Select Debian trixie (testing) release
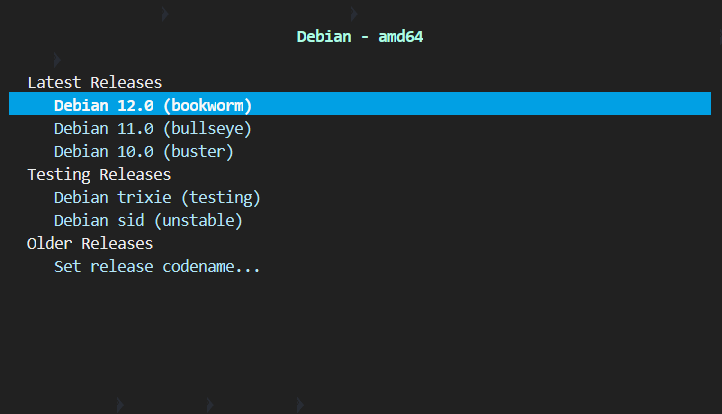Image resolution: width=722 pixels, height=414 pixels. (x=157, y=197)
